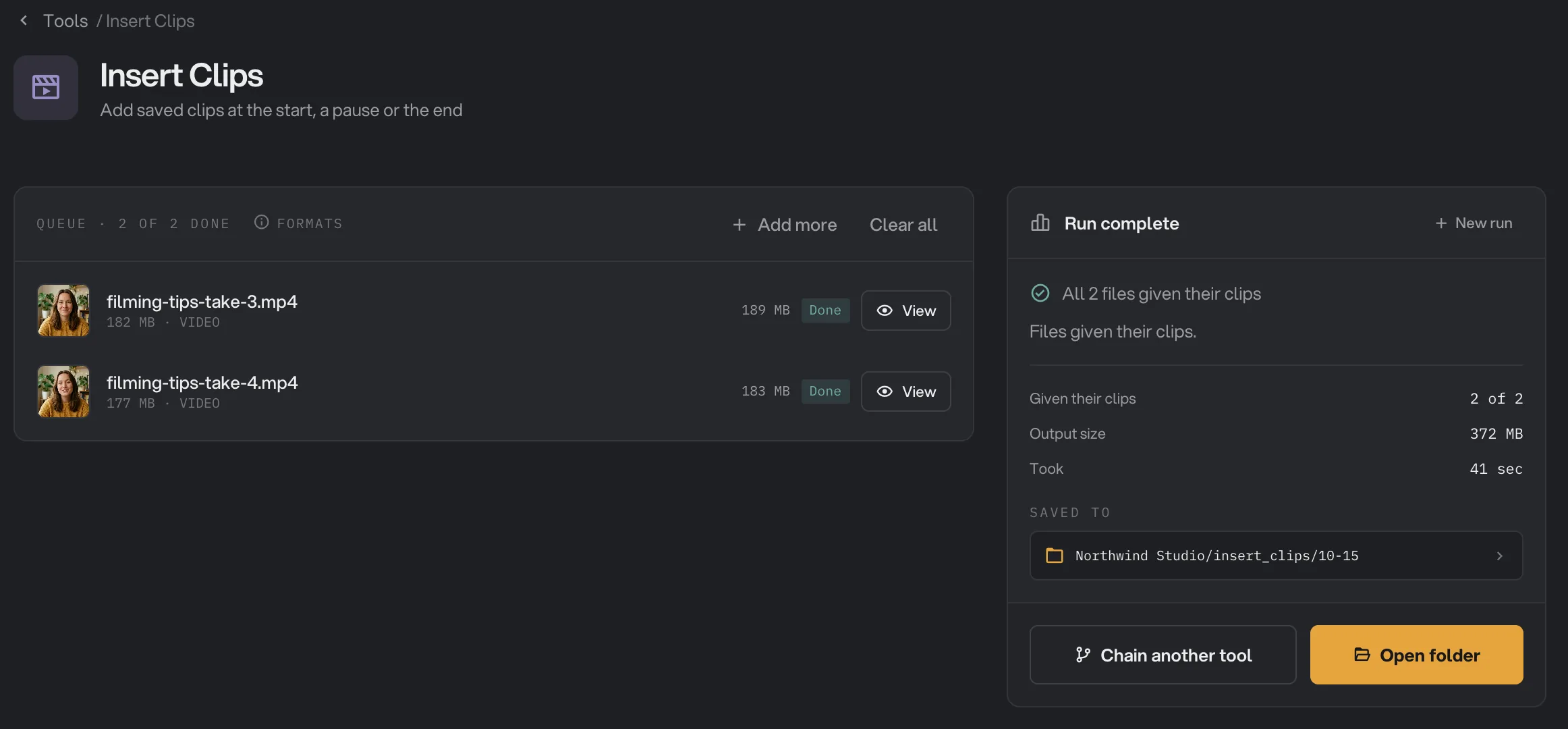Image resolution: width=1568 pixels, height=729 pixels.
Task: Open folder with the output files
Action: (1417, 655)
